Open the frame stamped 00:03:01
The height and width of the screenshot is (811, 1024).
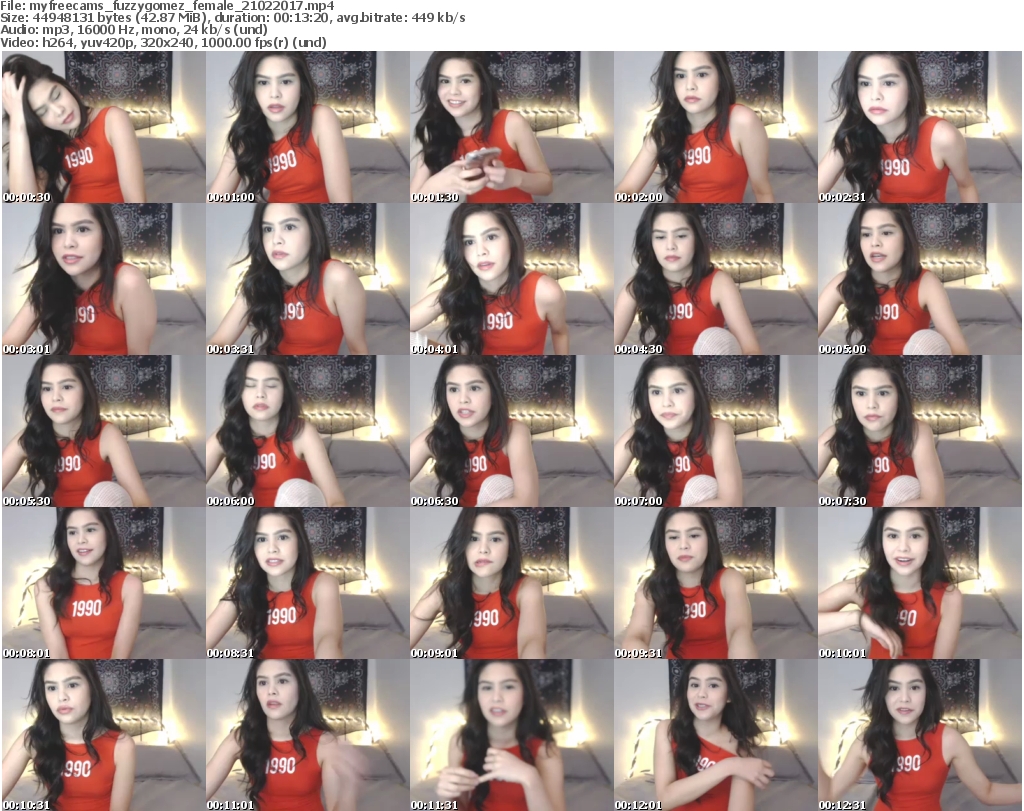(x=104, y=279)
